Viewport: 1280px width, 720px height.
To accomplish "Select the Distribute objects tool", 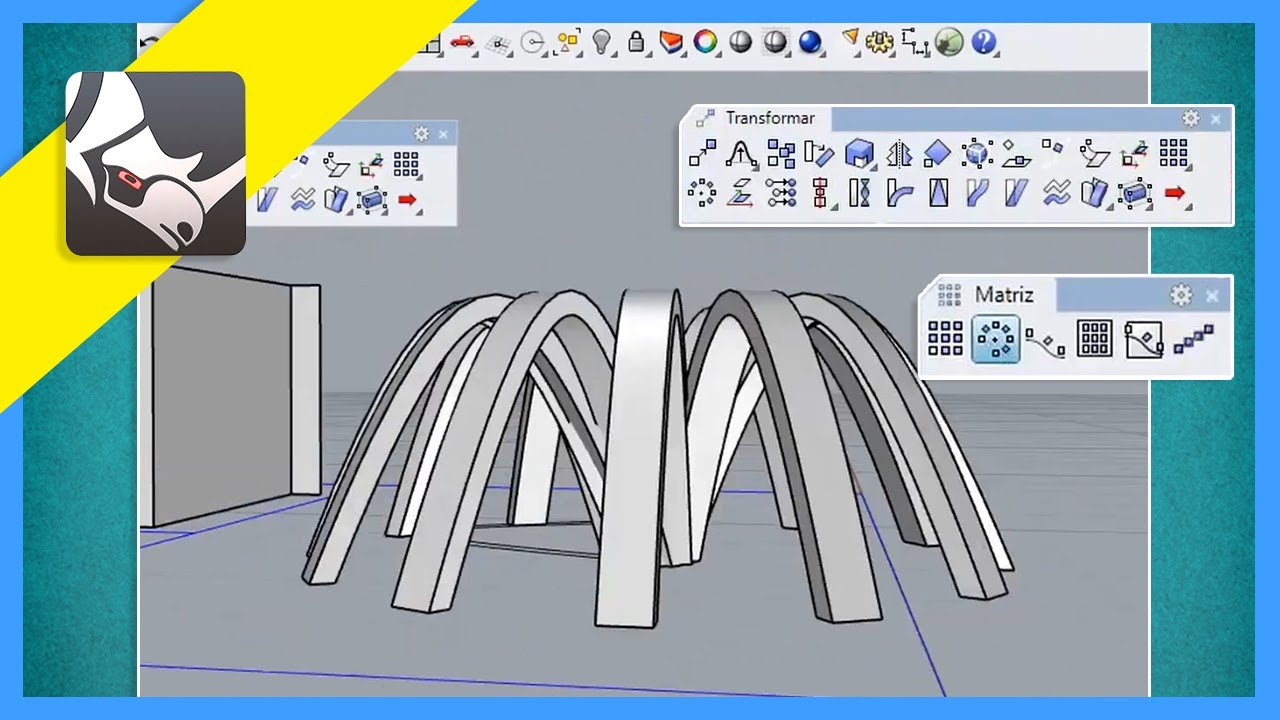I will 781,192.
